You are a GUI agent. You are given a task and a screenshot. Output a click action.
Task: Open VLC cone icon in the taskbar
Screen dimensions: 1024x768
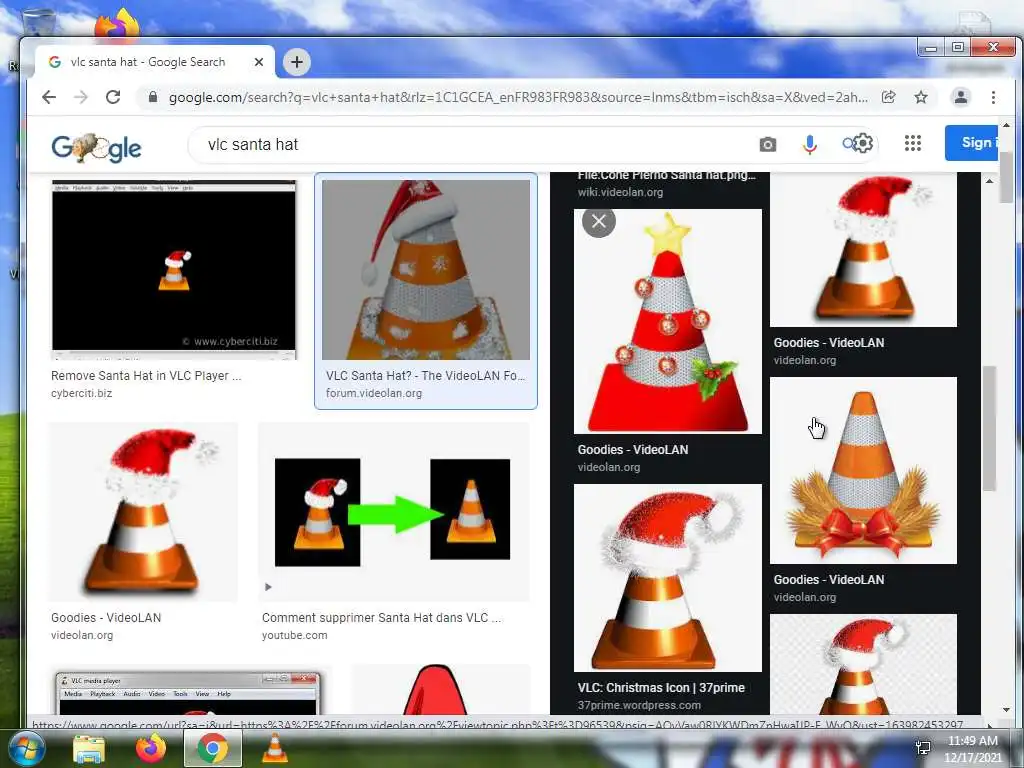pos(274,748)
